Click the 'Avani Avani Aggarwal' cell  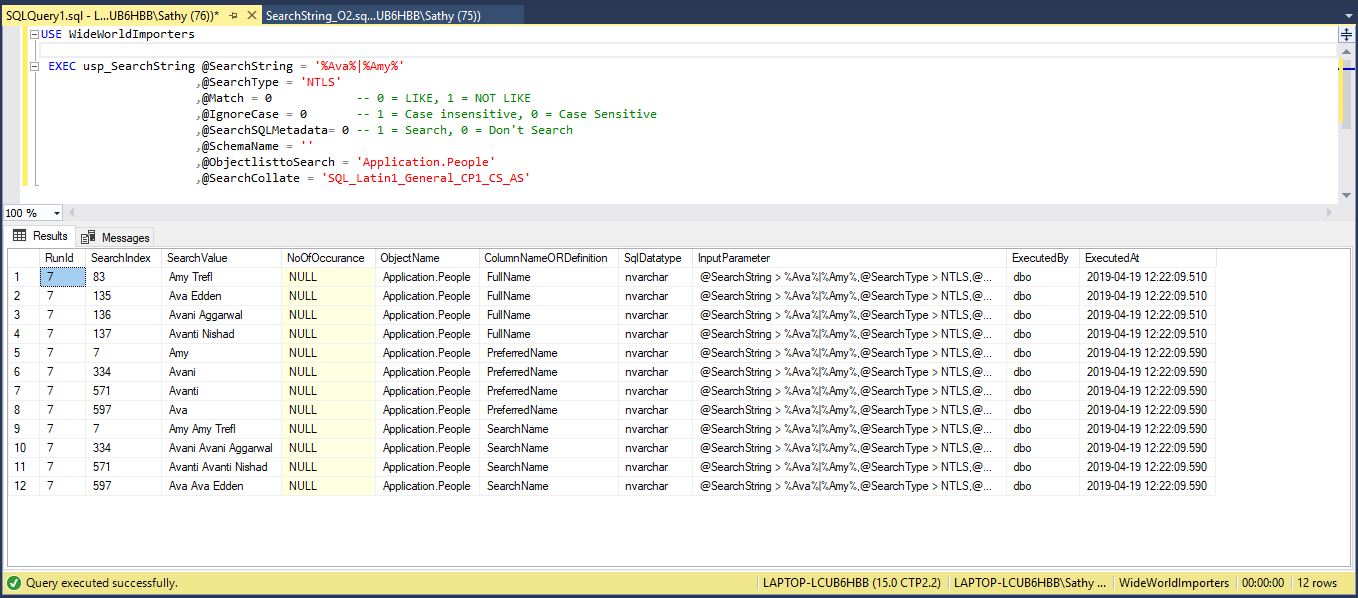221,448
